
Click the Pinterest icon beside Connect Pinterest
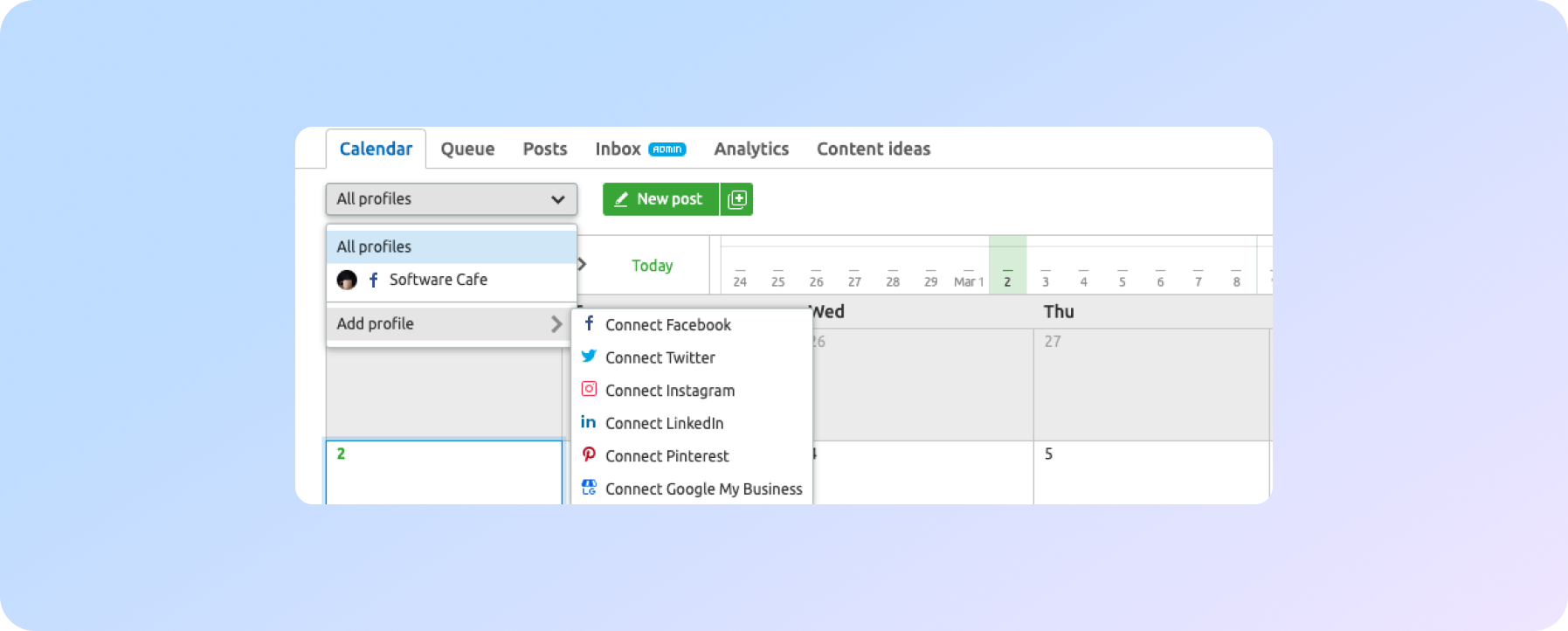590,455
